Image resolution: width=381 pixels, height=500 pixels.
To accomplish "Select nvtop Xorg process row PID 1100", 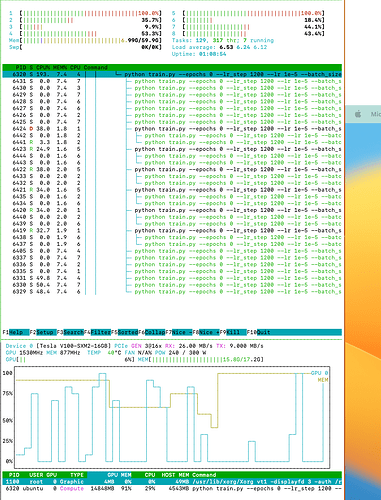I will pos(172,482).
